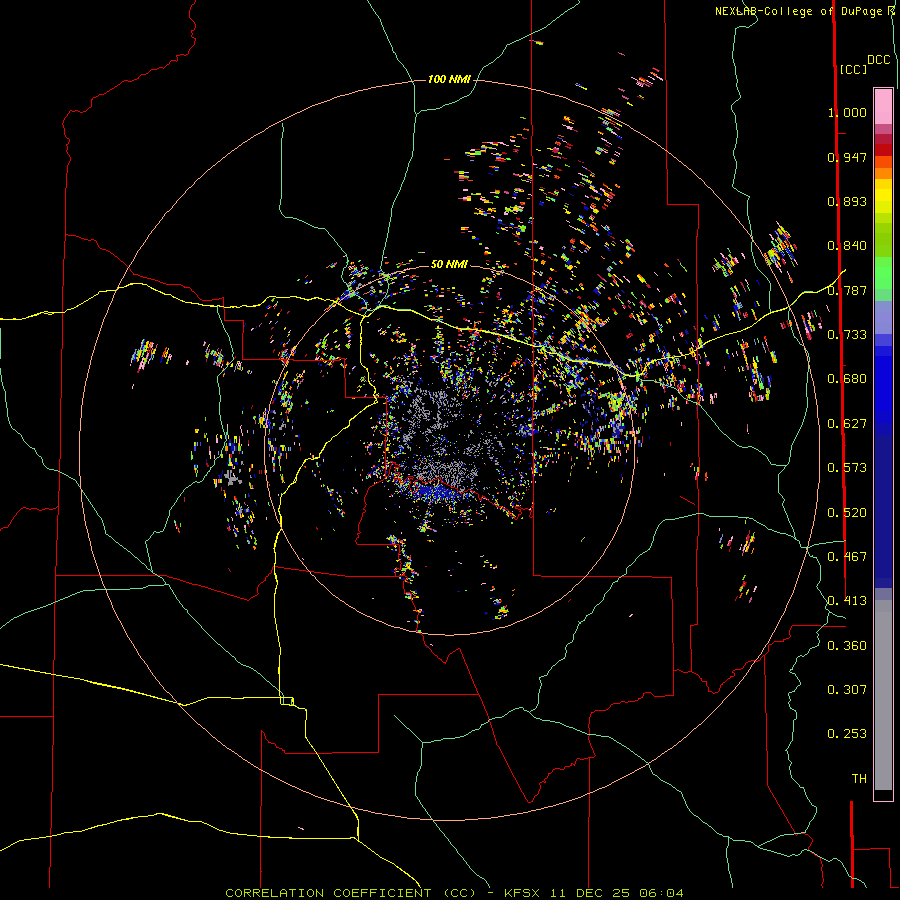Pick the 0.307 legend value
Viewport: 900px width, 900px height.
[x=847, y=690]
